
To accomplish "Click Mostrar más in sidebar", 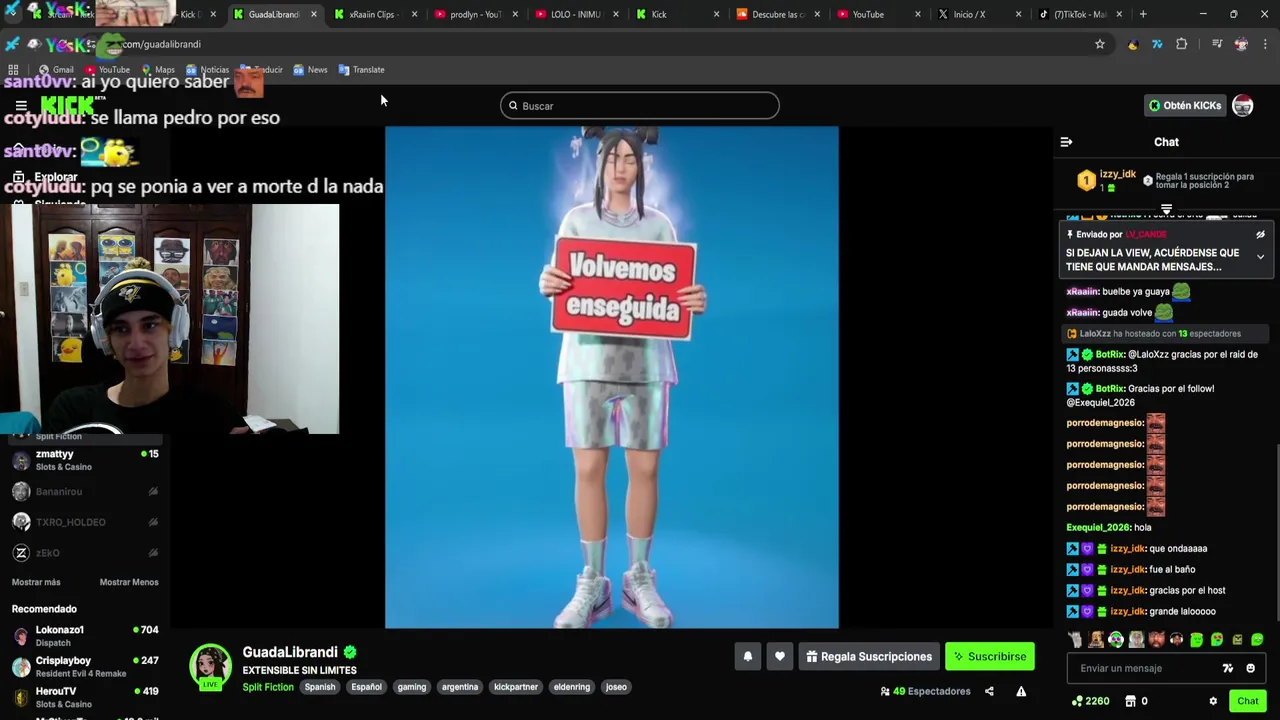I will point(36,582).
